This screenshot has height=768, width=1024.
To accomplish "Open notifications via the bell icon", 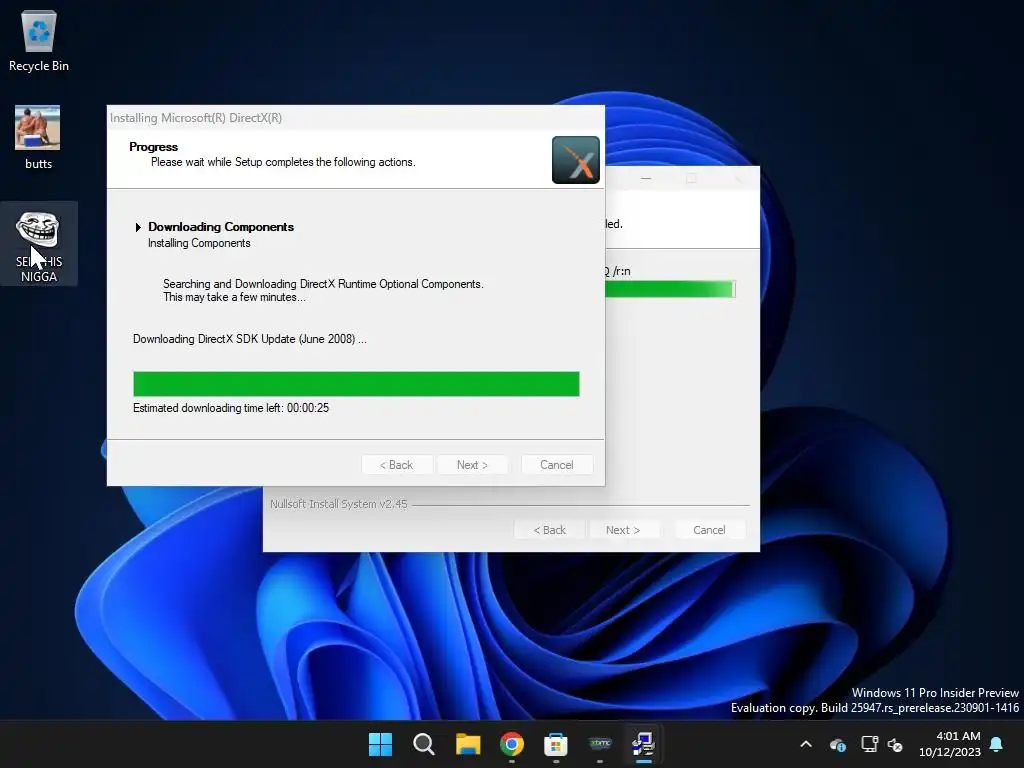I will pos(997,744).
